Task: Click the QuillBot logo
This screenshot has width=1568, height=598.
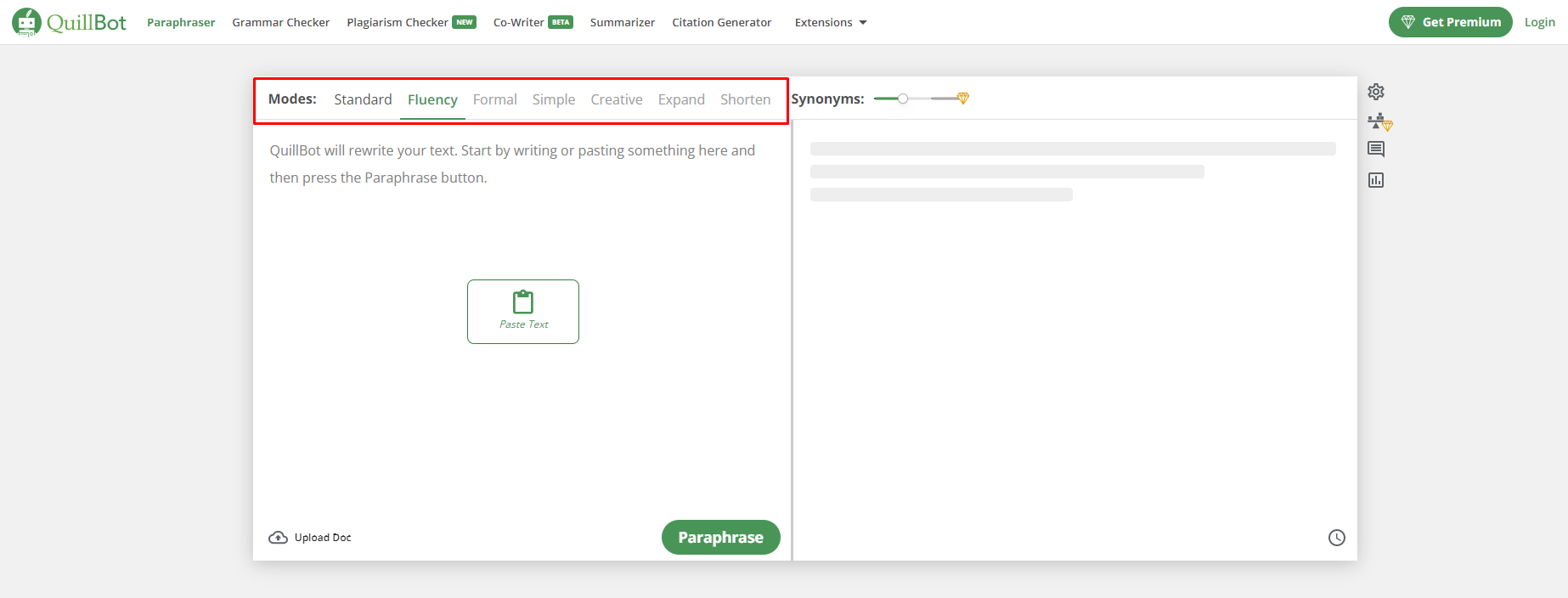Action: [69, 22]
